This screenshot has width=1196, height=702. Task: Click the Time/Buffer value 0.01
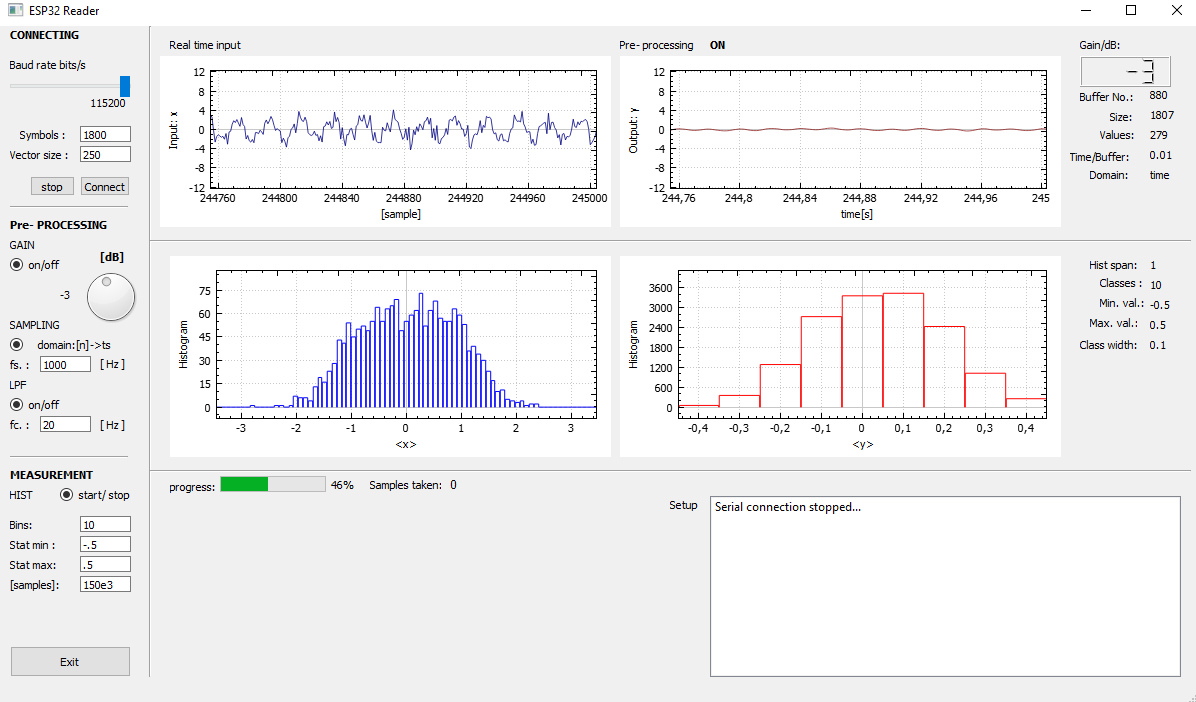coord(1160,155)
